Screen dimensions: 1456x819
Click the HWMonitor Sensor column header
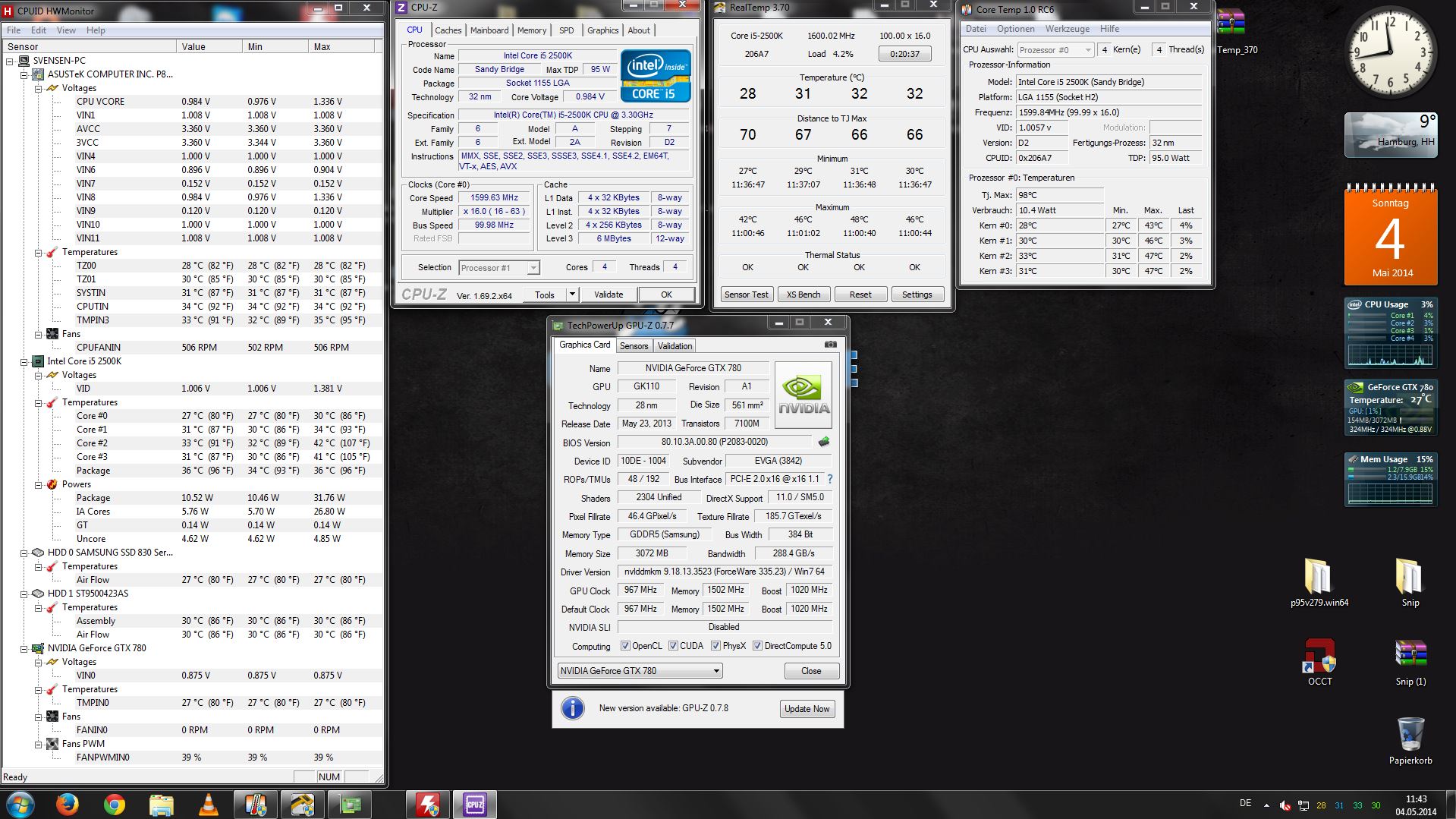(x=90, y=46)
